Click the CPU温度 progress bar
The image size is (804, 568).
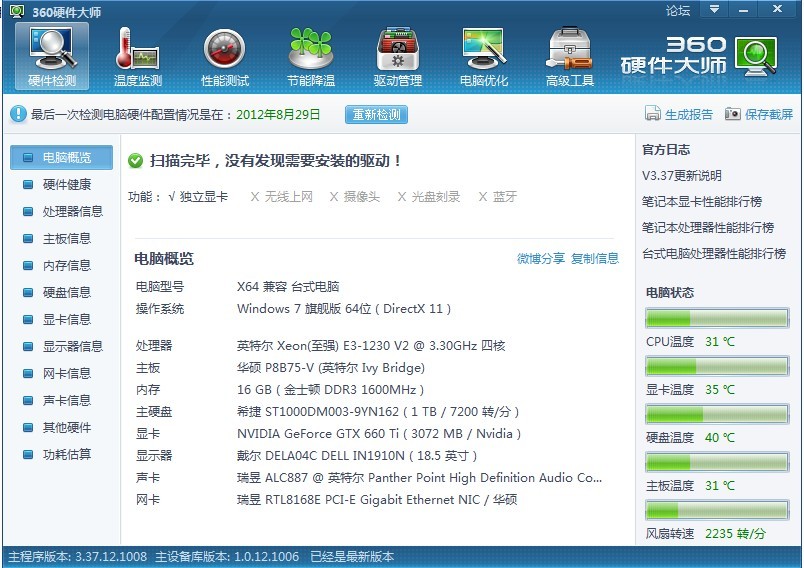717,318
